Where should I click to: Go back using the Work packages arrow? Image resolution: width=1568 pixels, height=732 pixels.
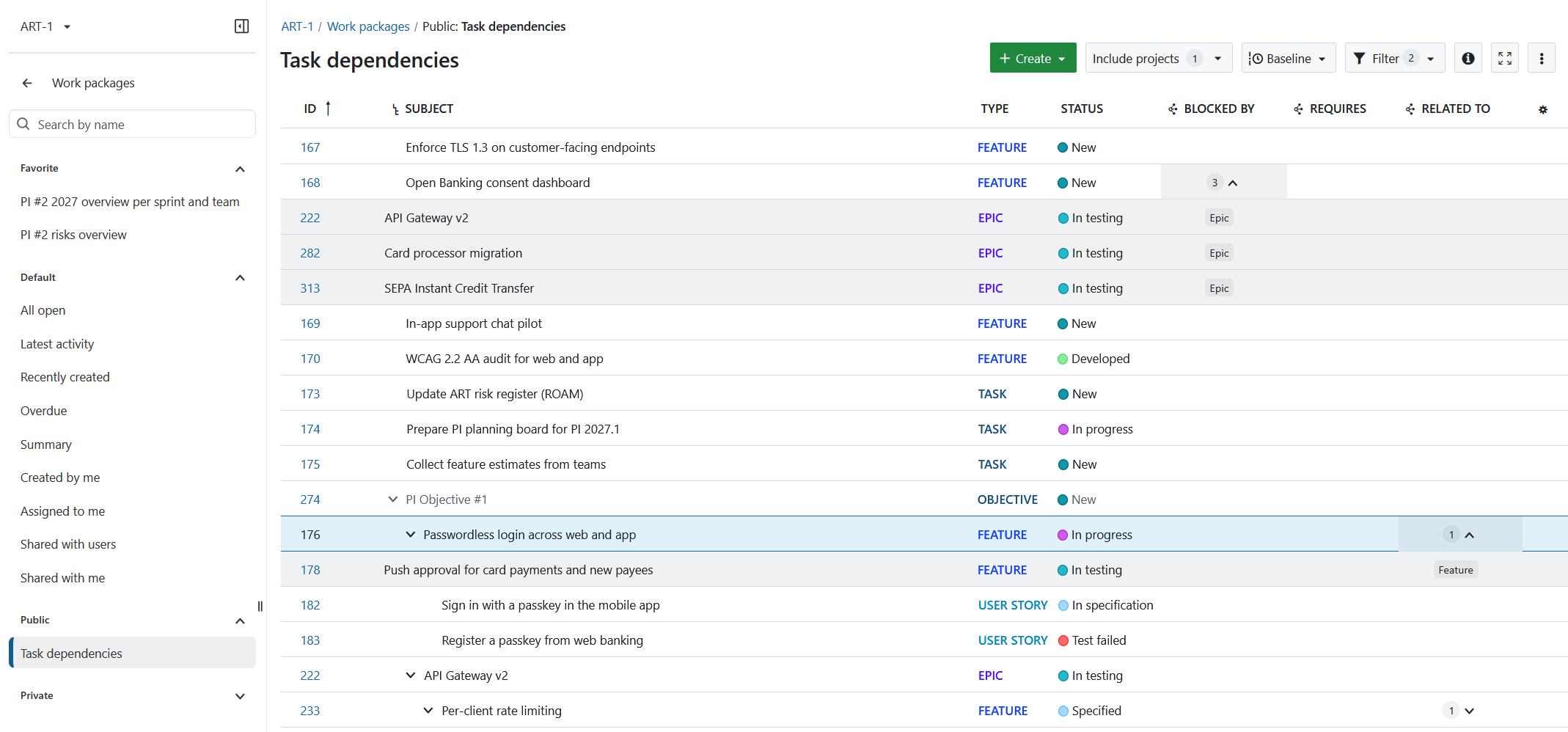coord(27,83)
